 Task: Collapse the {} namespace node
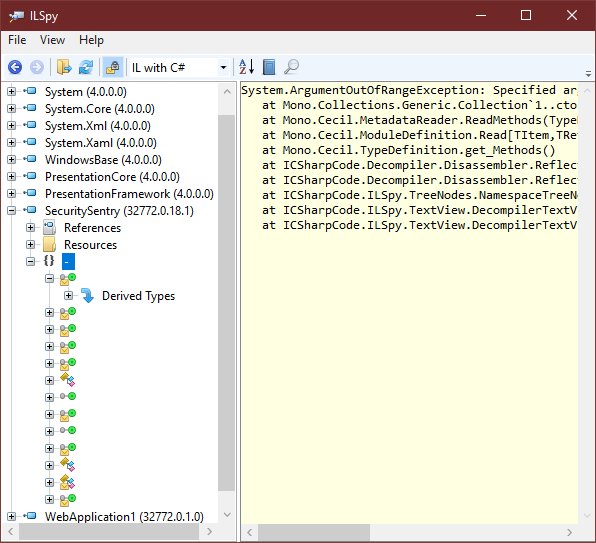pyautogui.click(x=30, y=261)
